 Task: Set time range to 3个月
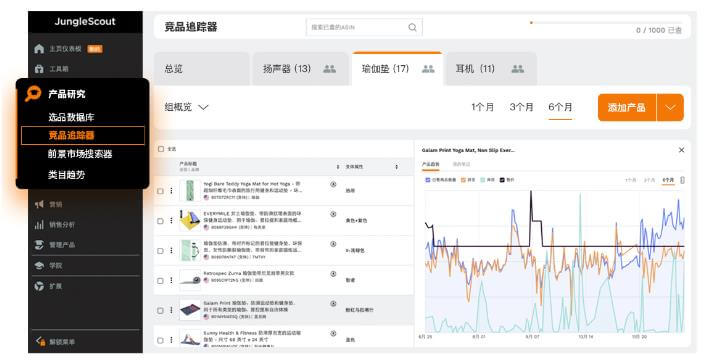tap(522, 107)
